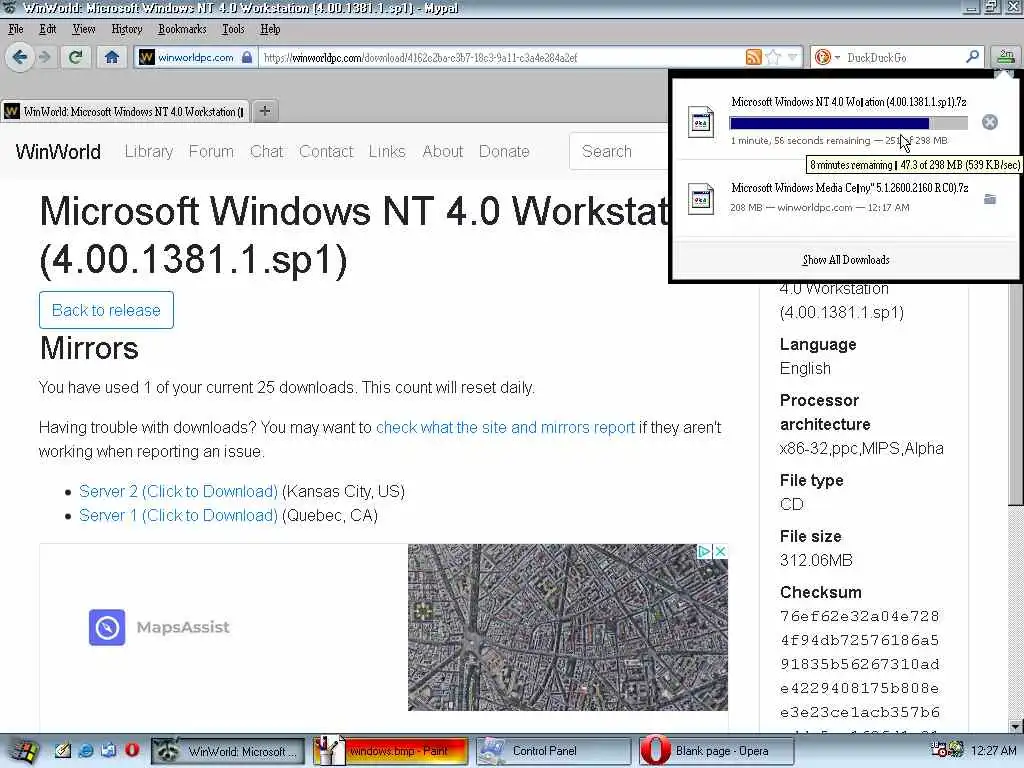
Task: Cancel the Windows NT 4.0 Workstation download
Action: pyautogui.click(x=989, y=122)
